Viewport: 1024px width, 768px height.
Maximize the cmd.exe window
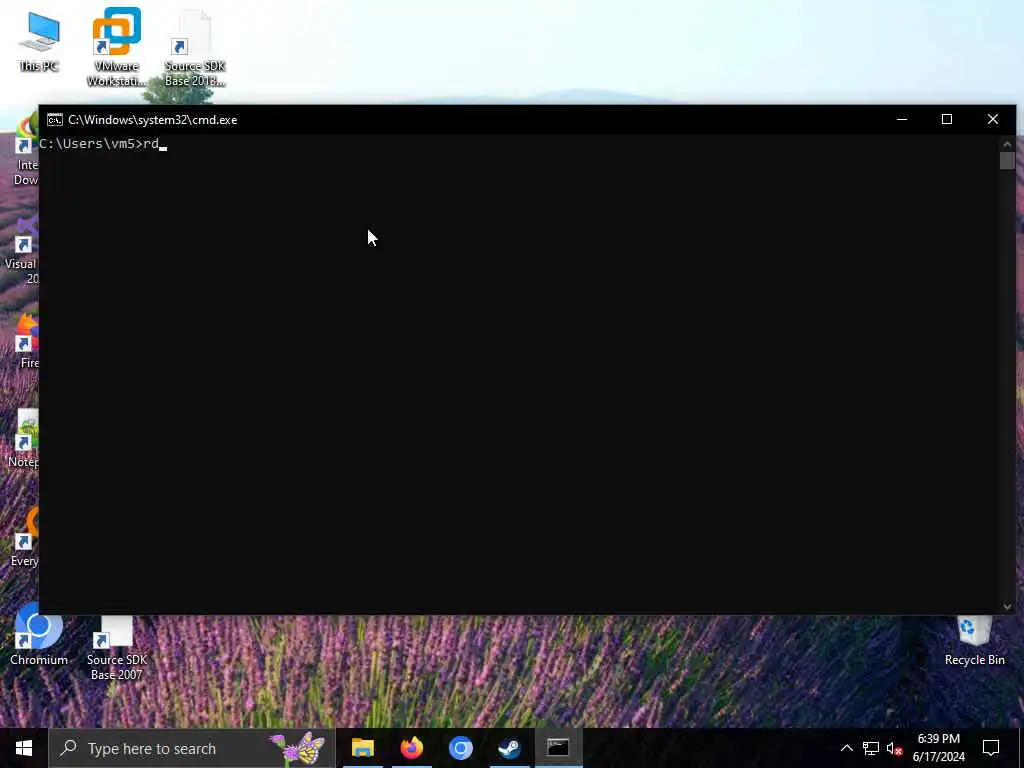tap(946, 120)
